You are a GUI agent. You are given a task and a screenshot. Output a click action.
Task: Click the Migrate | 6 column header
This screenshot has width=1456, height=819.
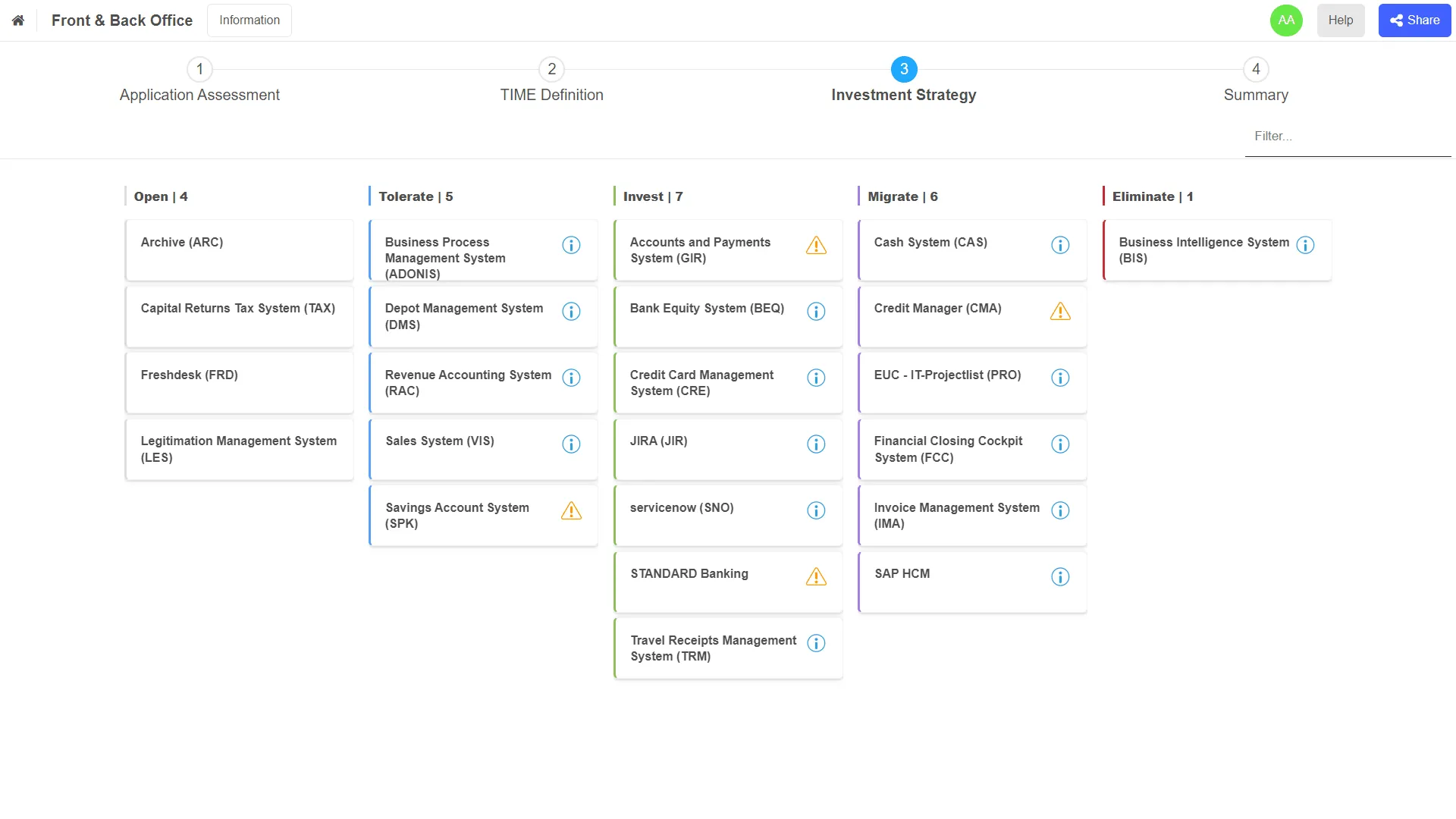point(902,196)
